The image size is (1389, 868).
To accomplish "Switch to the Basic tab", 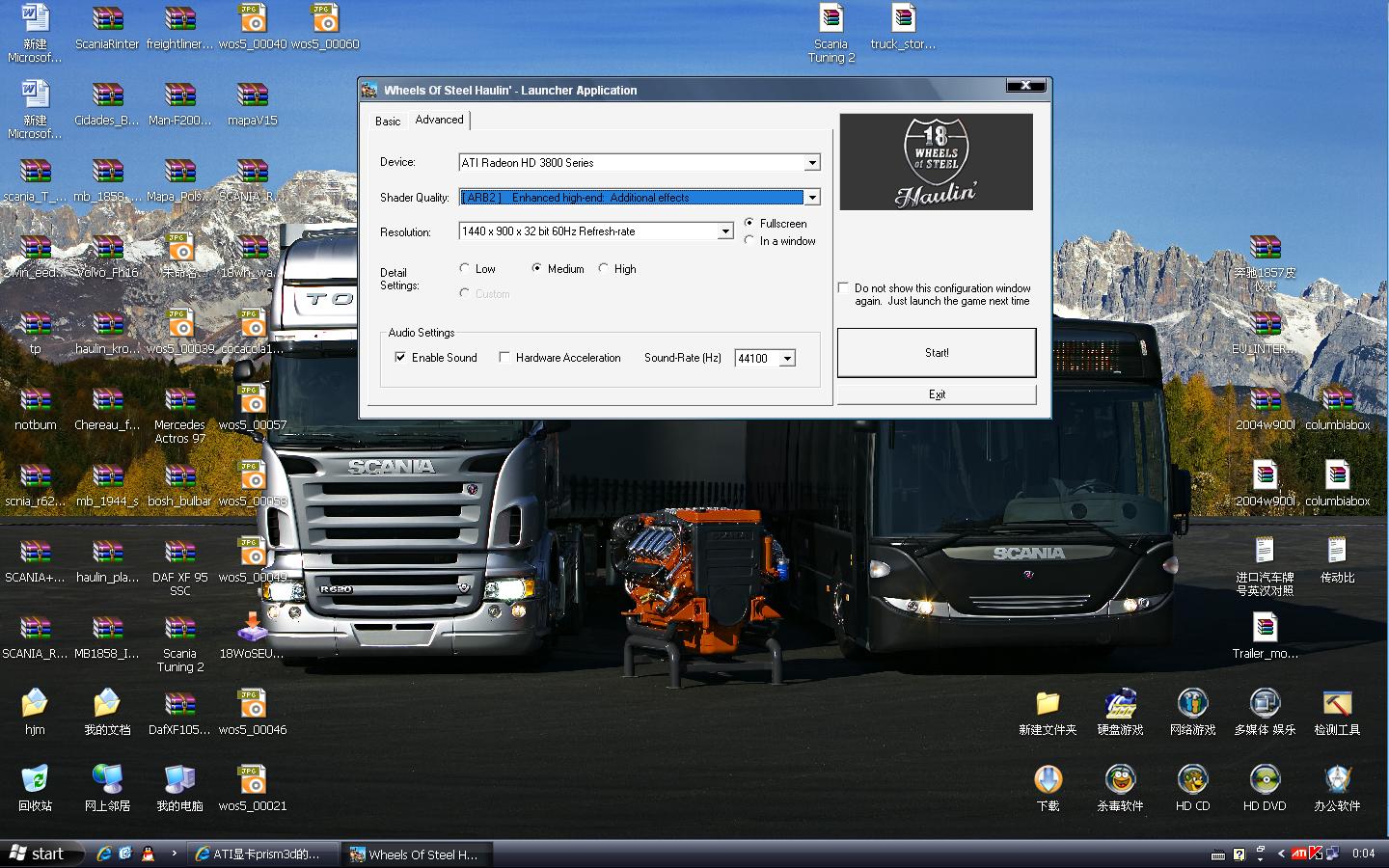I will 388,122.
